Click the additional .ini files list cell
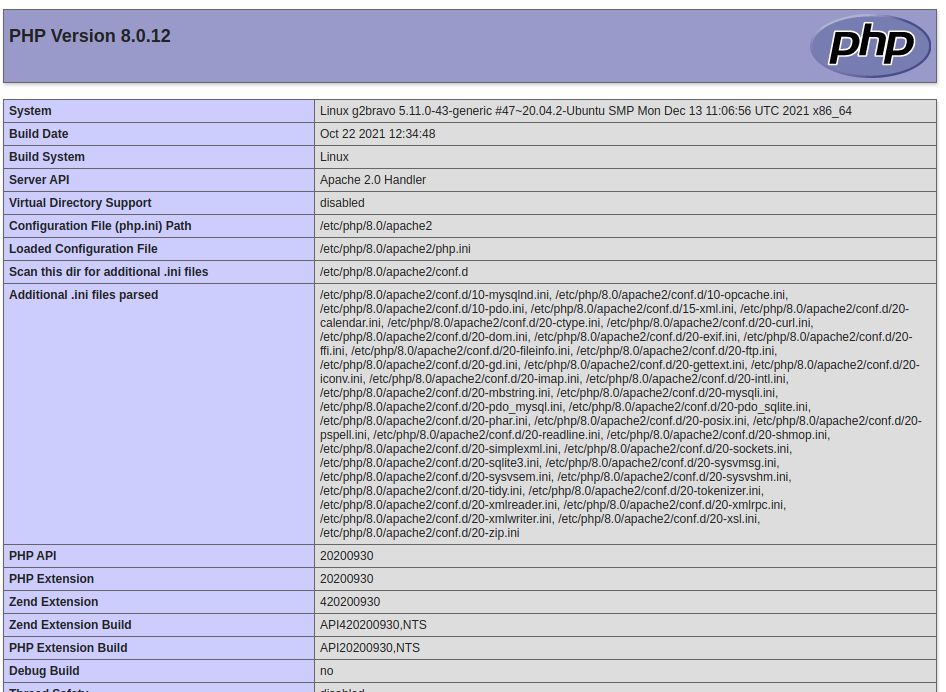 [625, 414]
